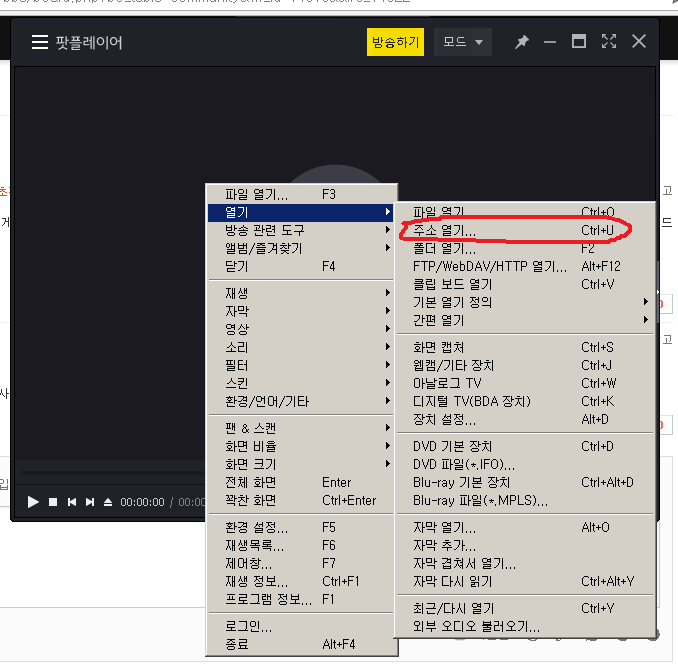Select Blu-ray 파일(*.MPLS)... item
This screenshot has width=678, height=669.
[x=524, y=500]
